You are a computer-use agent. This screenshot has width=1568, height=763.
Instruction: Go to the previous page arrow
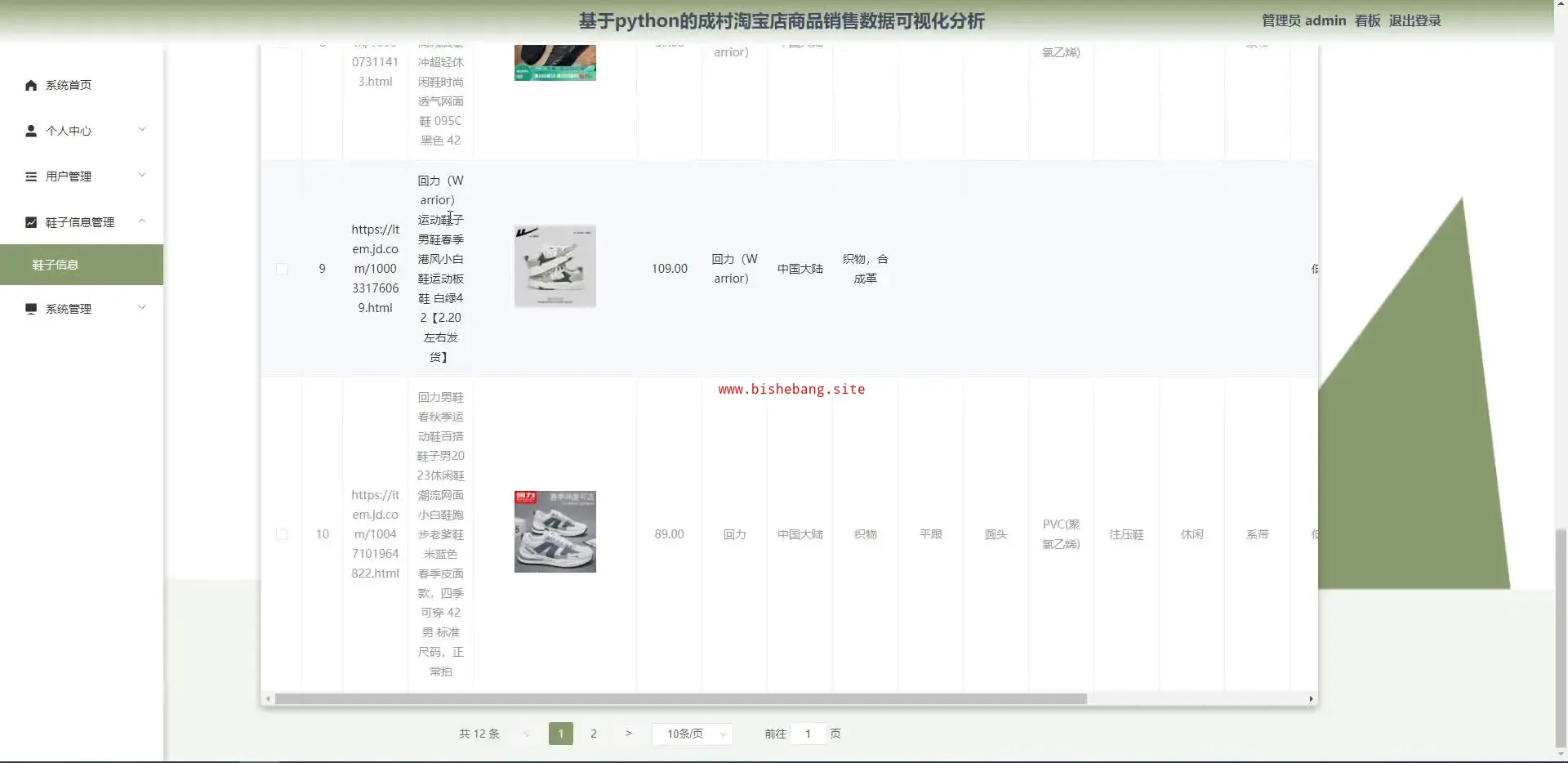[526, 734]
